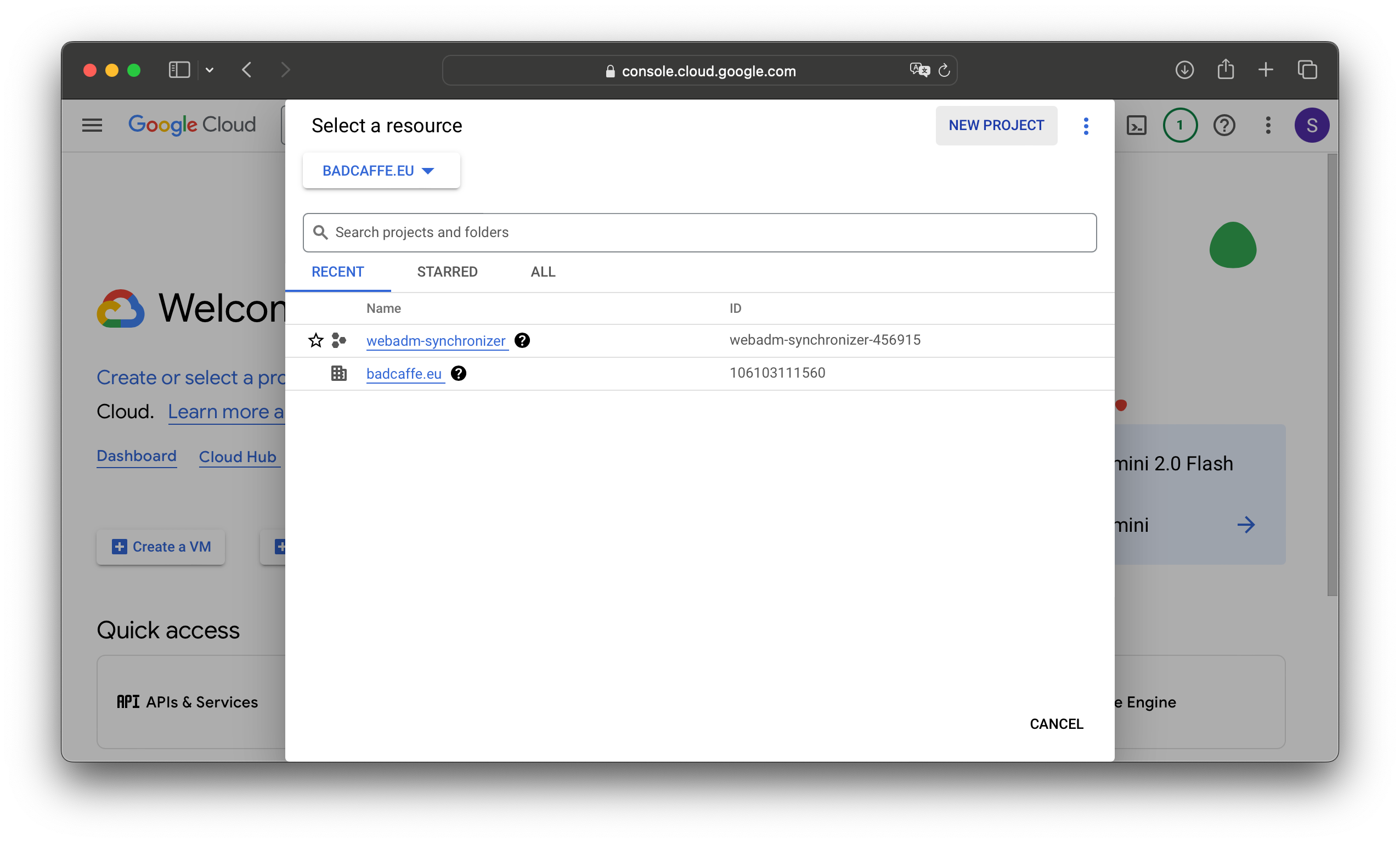
Task: Show help tooltip for webadm-synchronizer
Action: click(x=522, y=340)
